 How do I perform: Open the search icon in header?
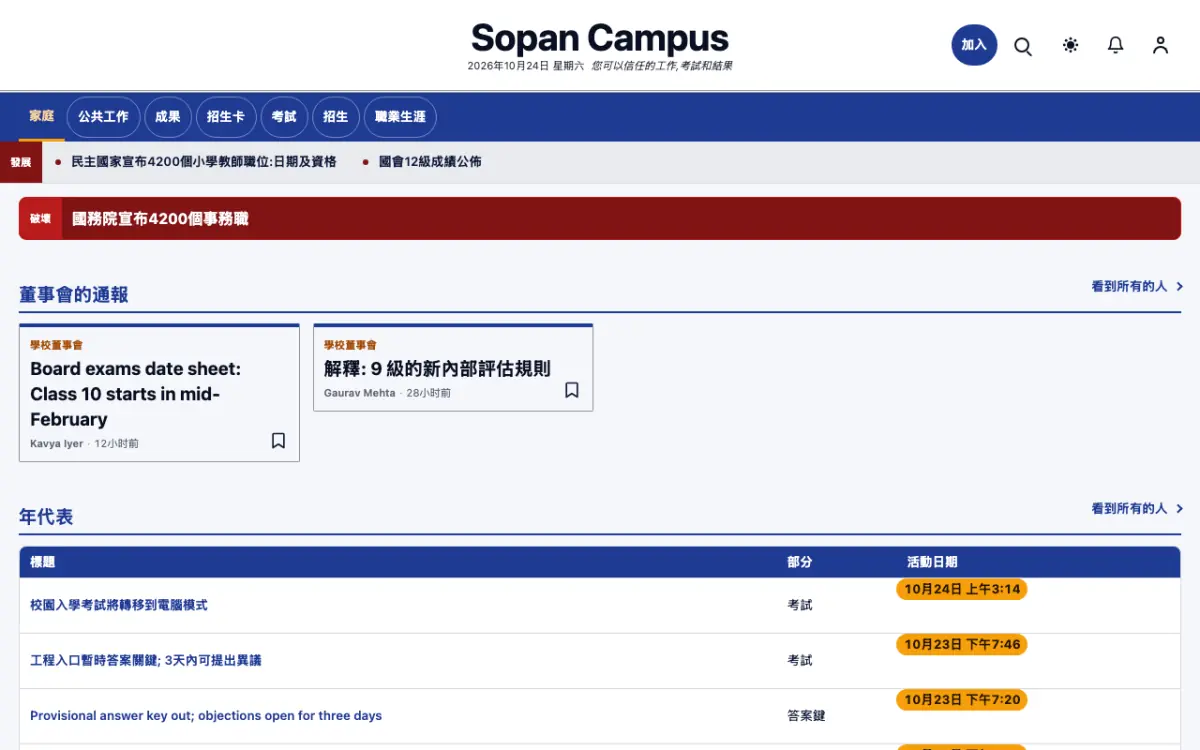(x=1023, y=46)
